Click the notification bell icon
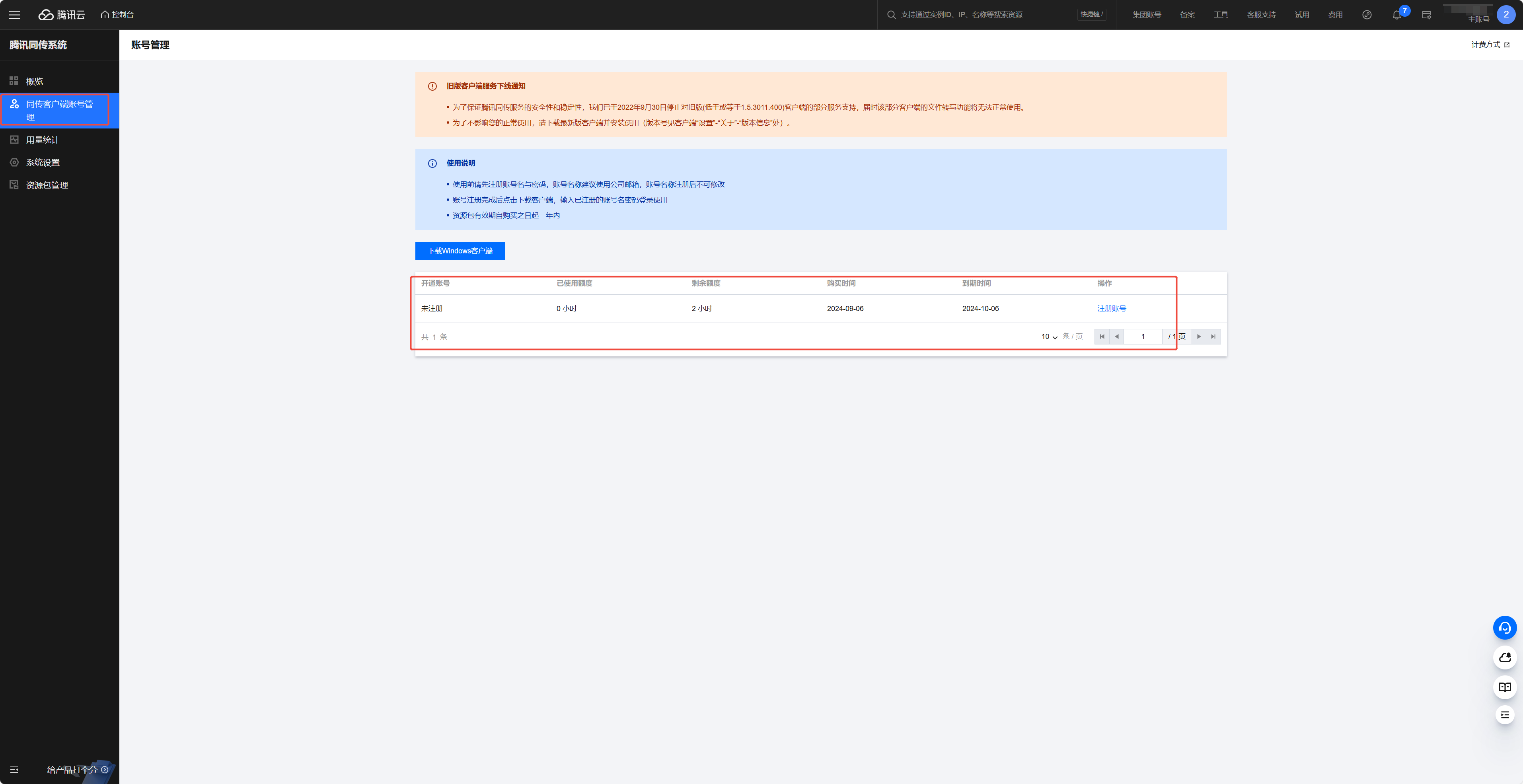The image size is (1523, 784). [x=1396, y=15]
